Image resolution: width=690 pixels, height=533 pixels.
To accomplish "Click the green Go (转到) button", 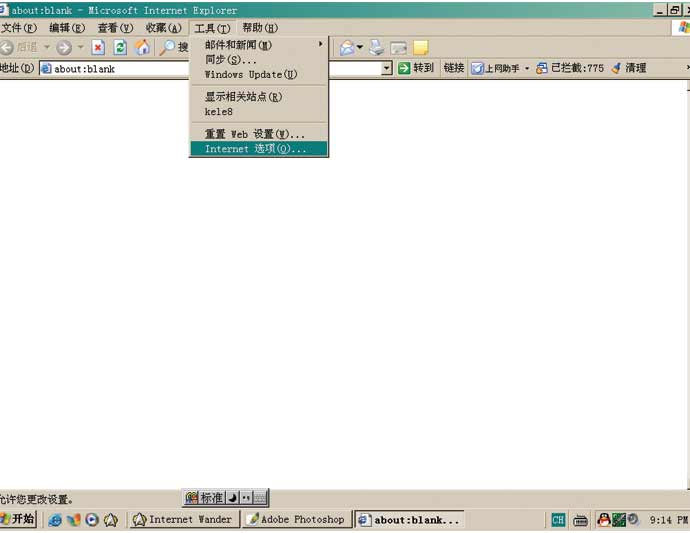I will [416, 68].
